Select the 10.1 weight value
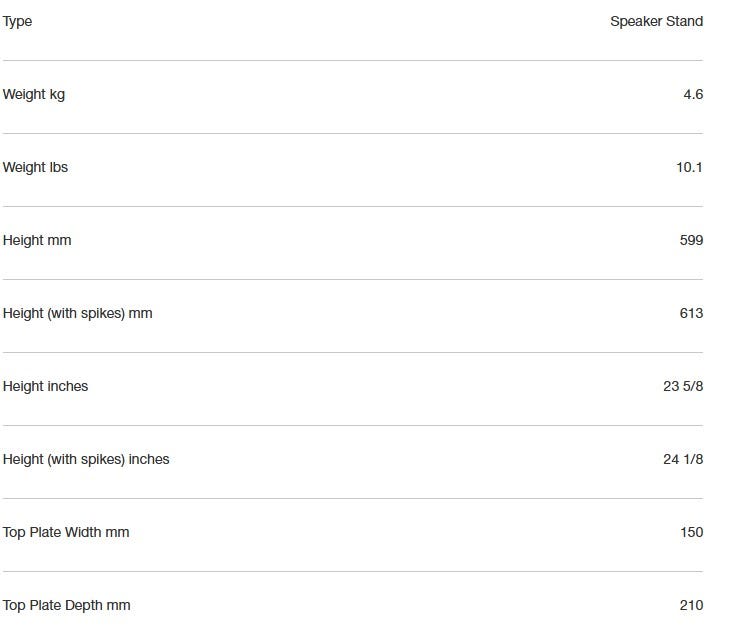The height and width of the screenshot is (640, 751). [689, 167]
